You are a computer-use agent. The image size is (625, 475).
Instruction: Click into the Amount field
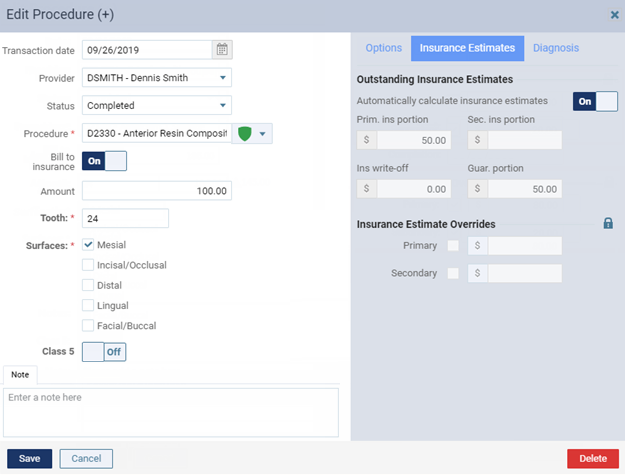[157, 190]
